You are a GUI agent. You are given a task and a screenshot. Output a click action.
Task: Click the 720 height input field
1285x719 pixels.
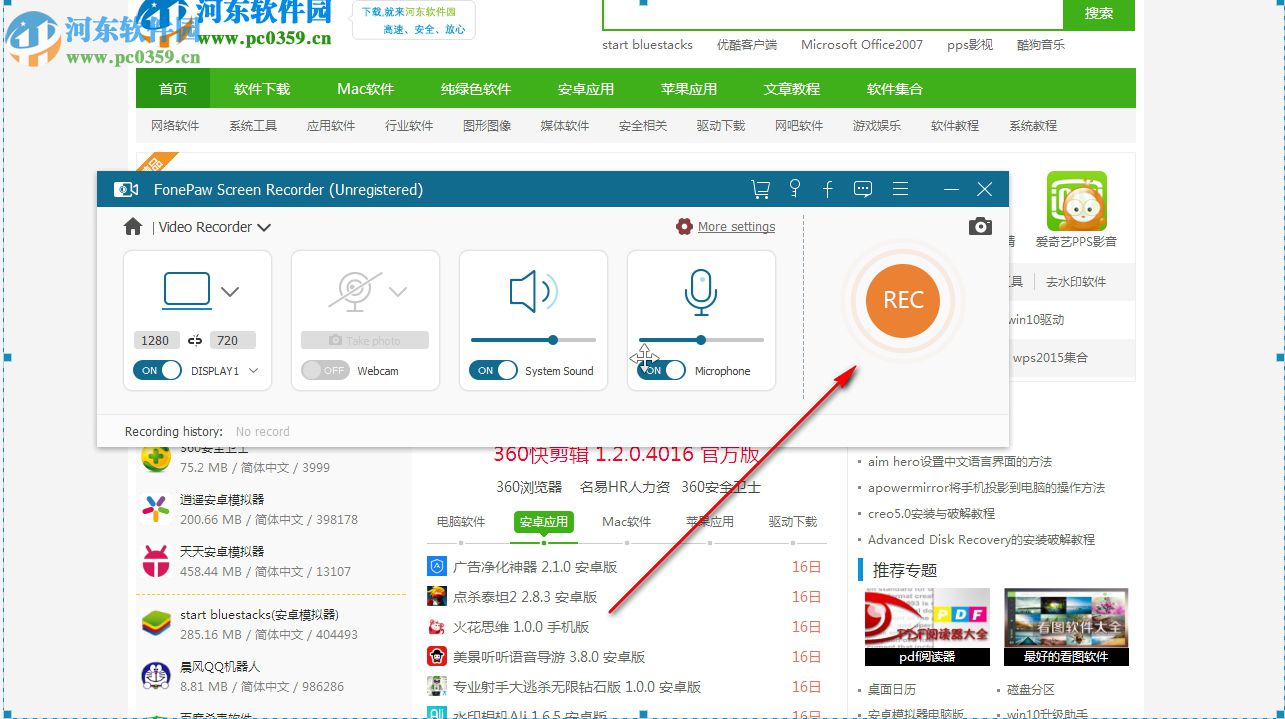click(x=232, y=340)
